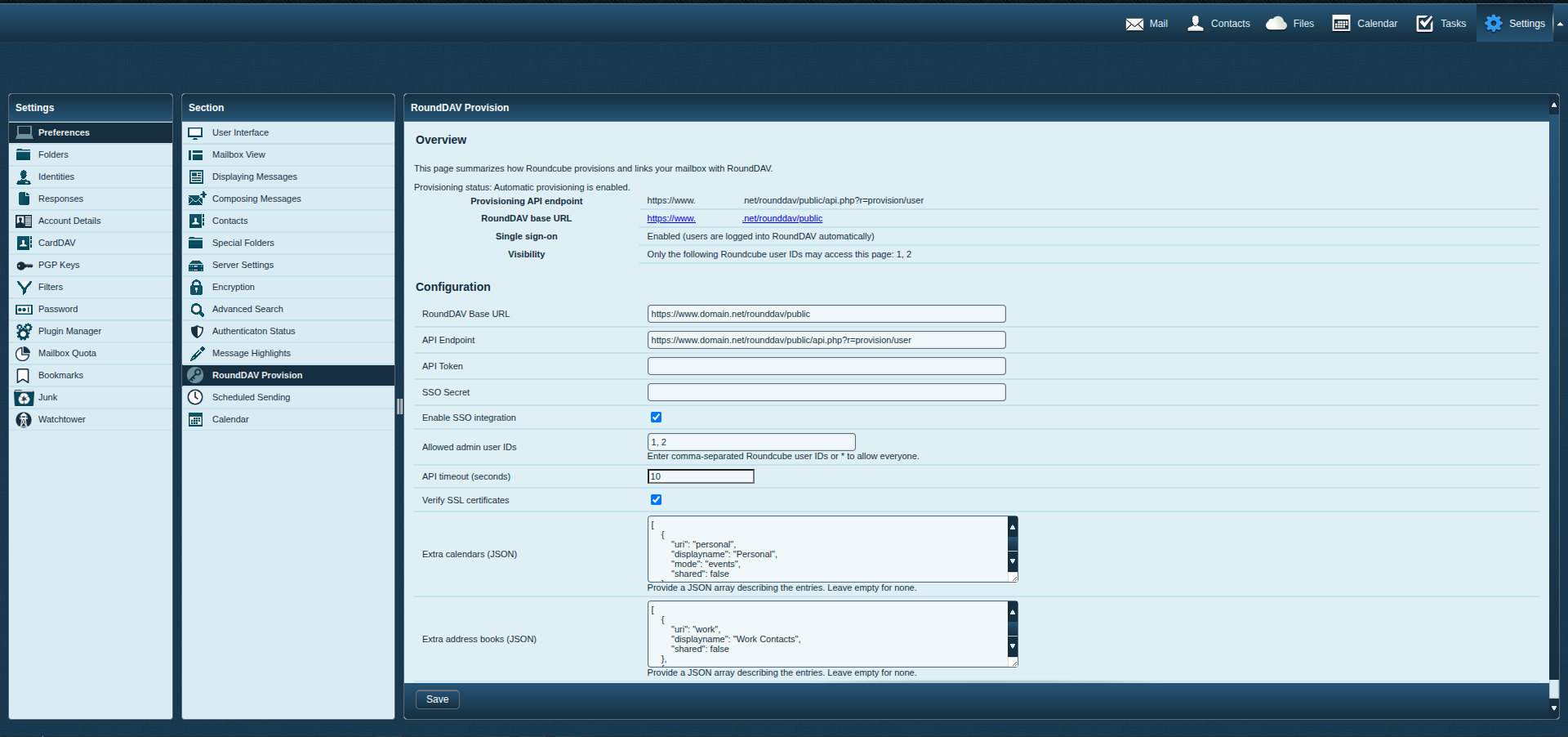Viewport: 1568px width, 737px height.
Task: Click up arrow in Extra address books box
Action: tap(1013, 612)
